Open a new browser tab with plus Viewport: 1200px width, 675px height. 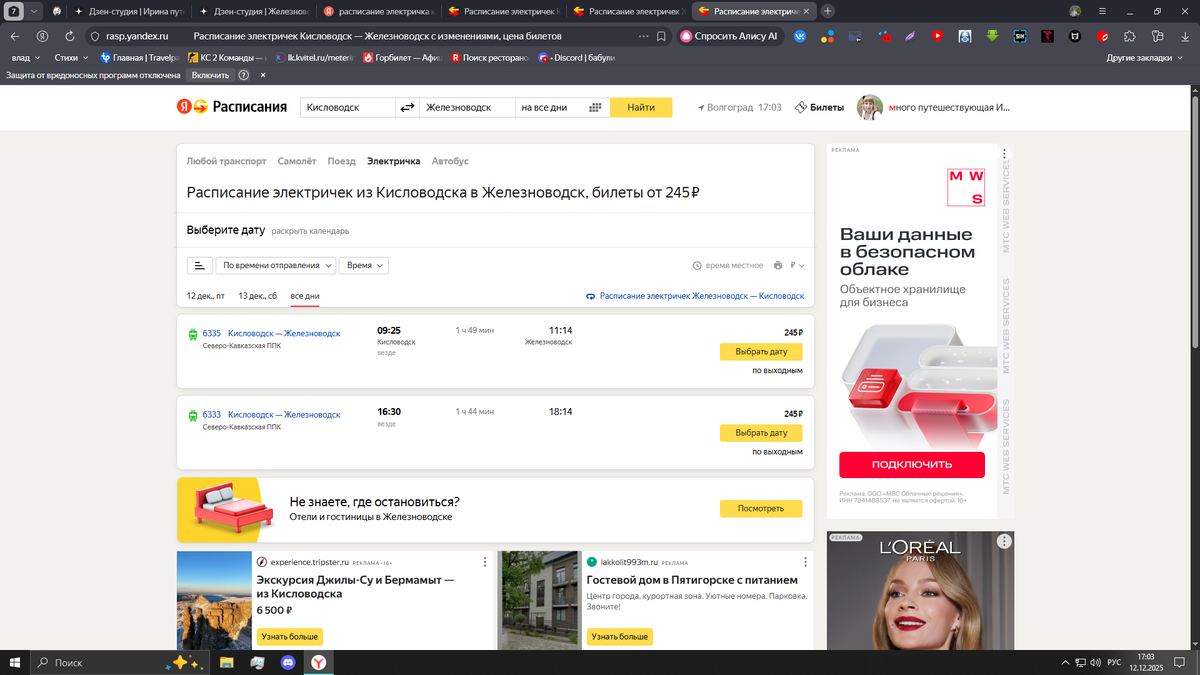[828, 11]
